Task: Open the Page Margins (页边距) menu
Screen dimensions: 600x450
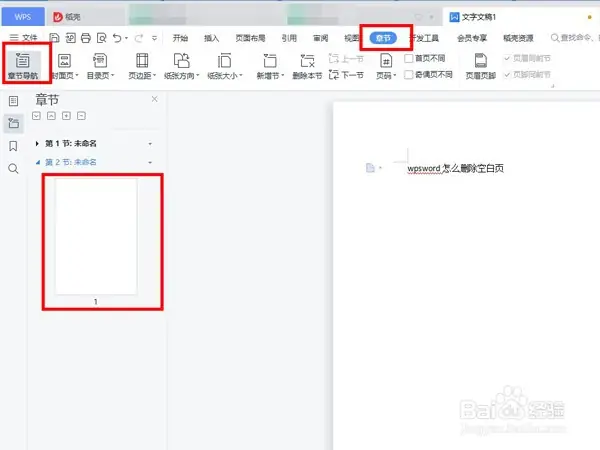Action: pyautogui.click(x=142, y=66)
